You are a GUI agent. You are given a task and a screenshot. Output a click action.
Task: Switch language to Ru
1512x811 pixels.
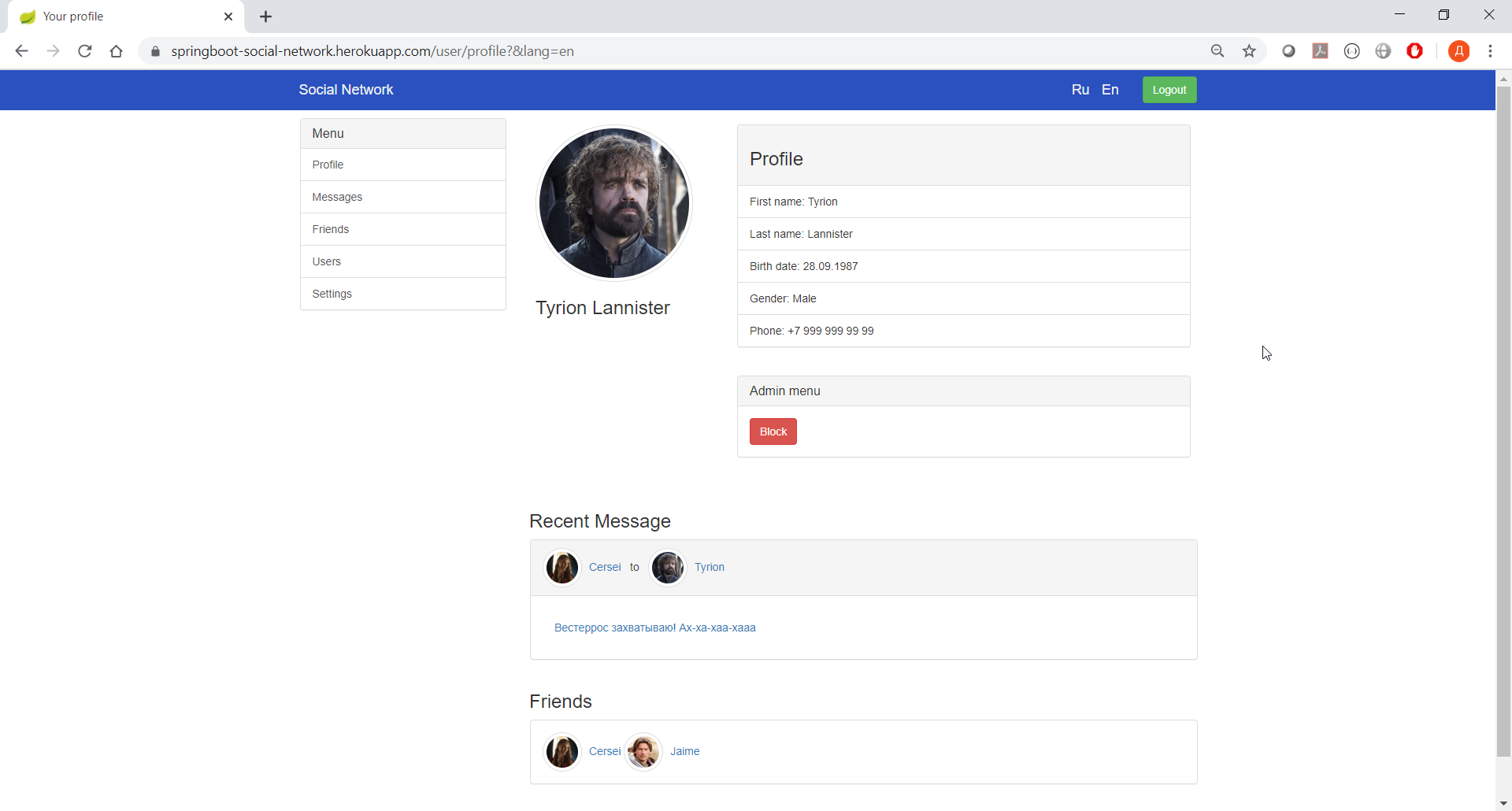tap(1080, 90)
